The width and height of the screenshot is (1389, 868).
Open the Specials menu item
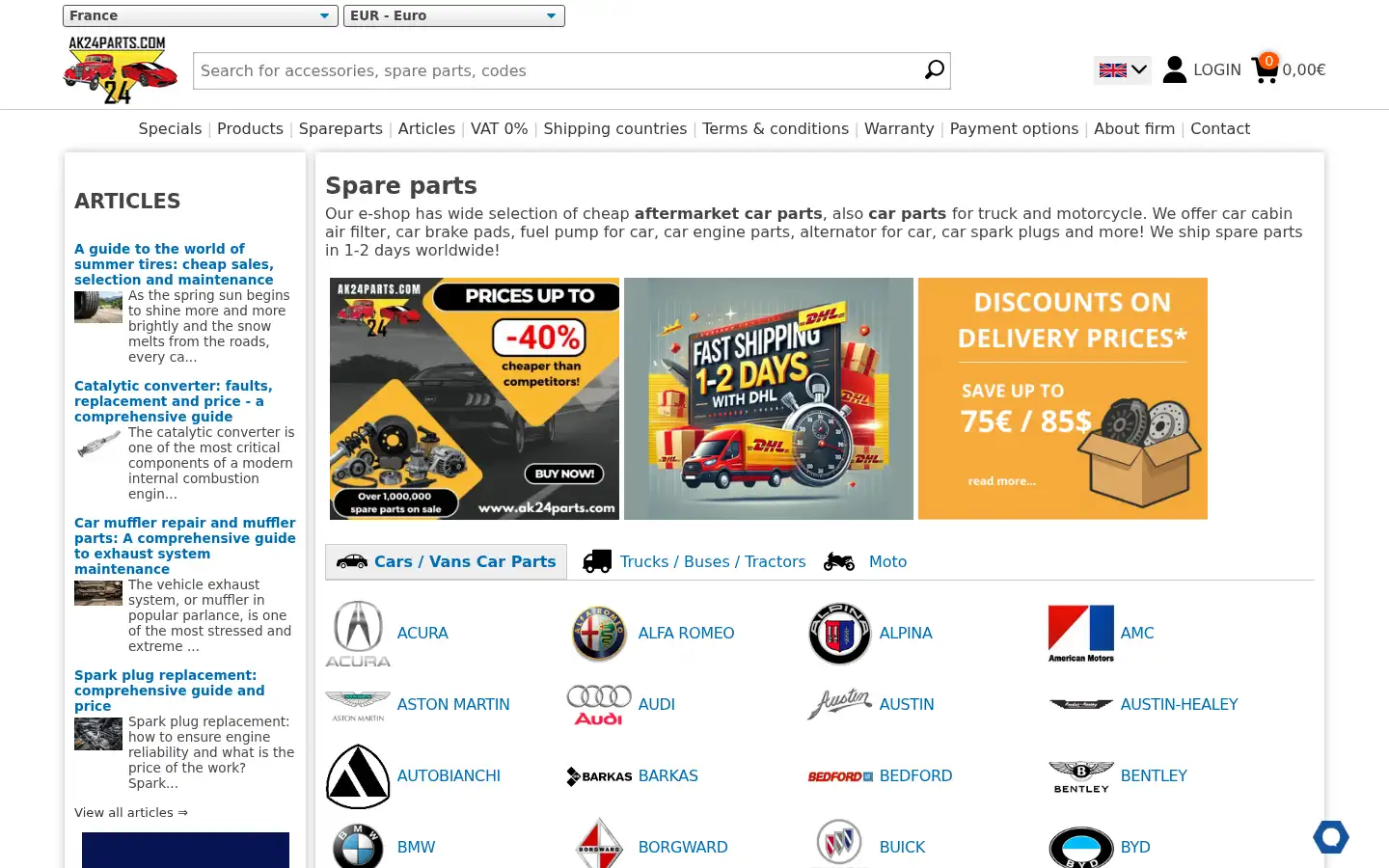click(x=170, y=128)
